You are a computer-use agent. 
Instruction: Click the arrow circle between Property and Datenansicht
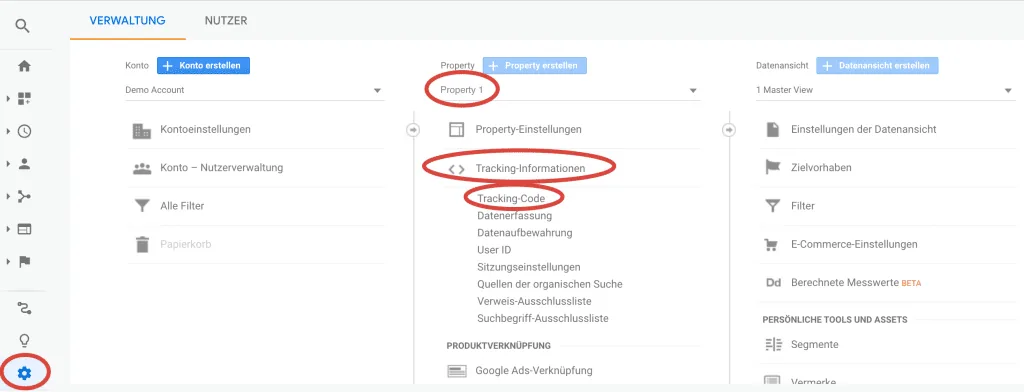(729, 130)
